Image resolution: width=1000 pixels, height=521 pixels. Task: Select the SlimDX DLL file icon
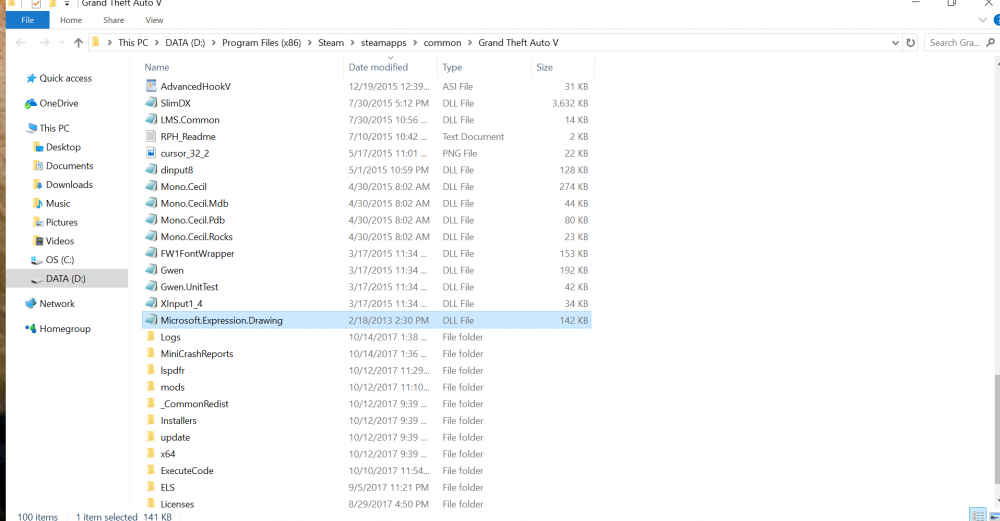[151, 103]
